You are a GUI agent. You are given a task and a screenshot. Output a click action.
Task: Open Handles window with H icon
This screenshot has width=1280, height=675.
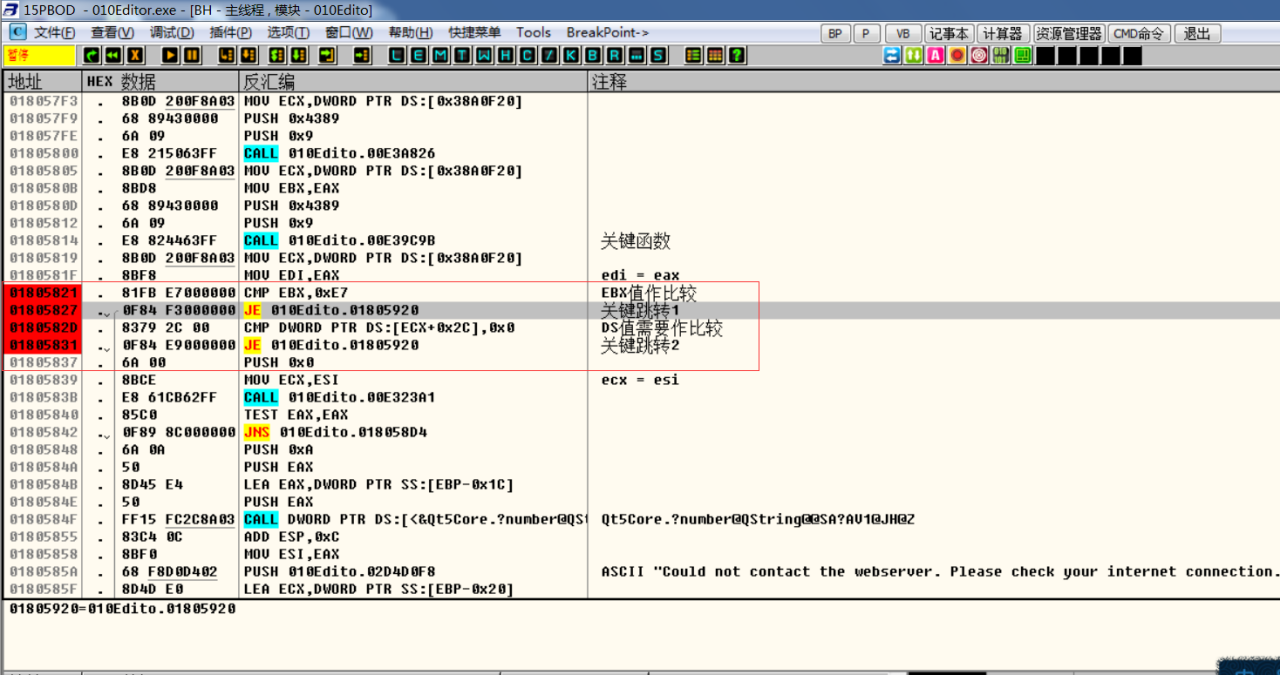[506, 56]
